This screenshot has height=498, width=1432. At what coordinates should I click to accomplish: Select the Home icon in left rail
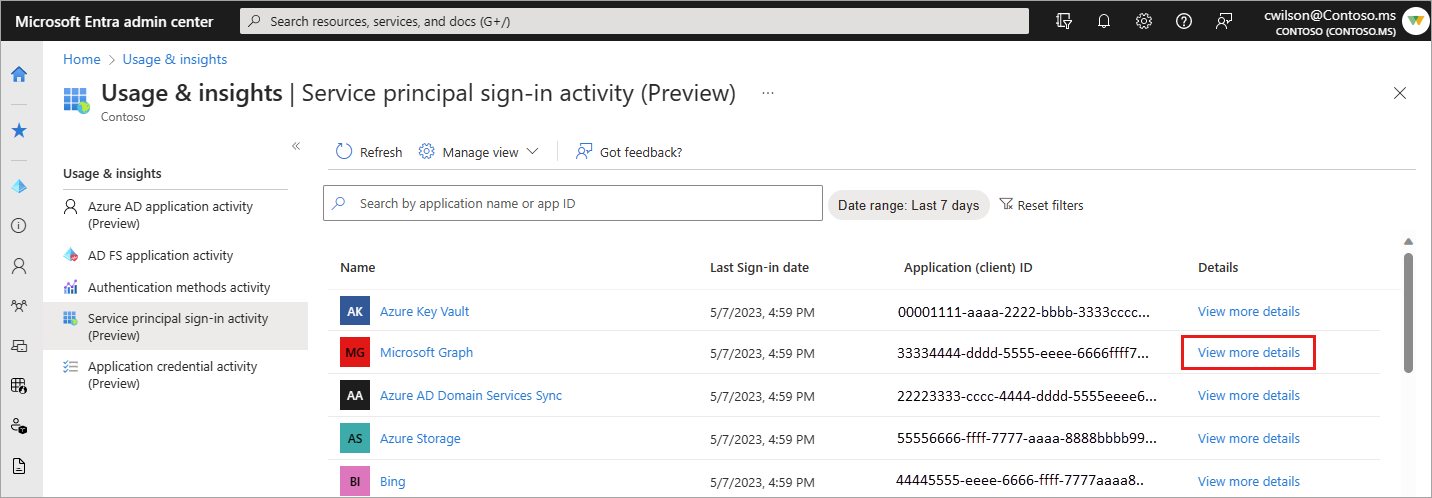click(19, 74)
